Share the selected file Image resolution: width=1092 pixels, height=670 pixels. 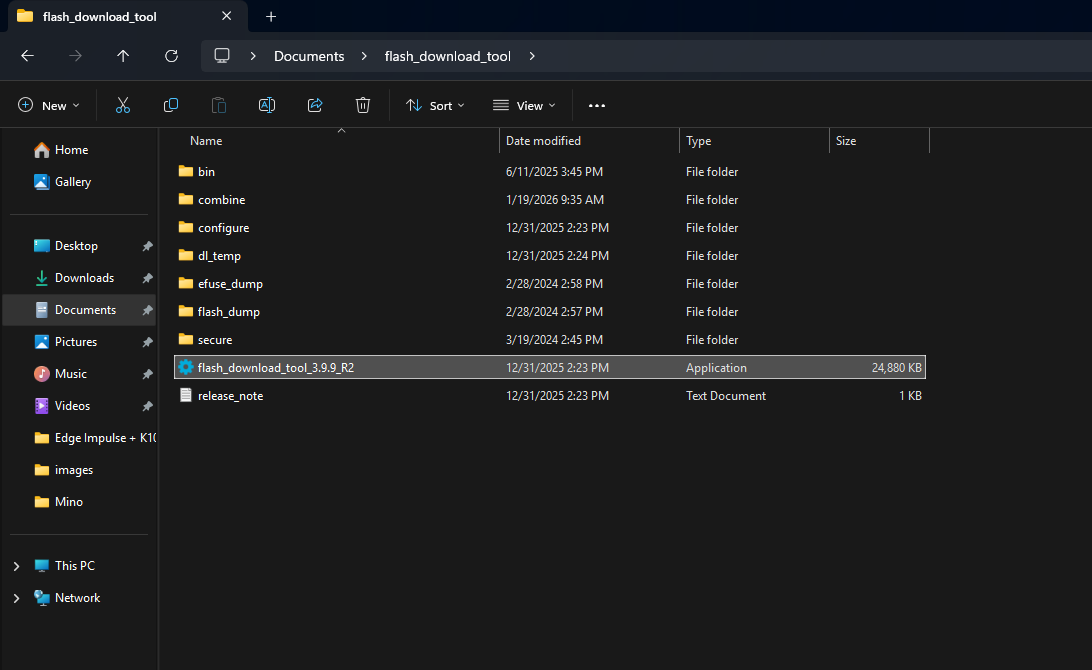(315, 105)
